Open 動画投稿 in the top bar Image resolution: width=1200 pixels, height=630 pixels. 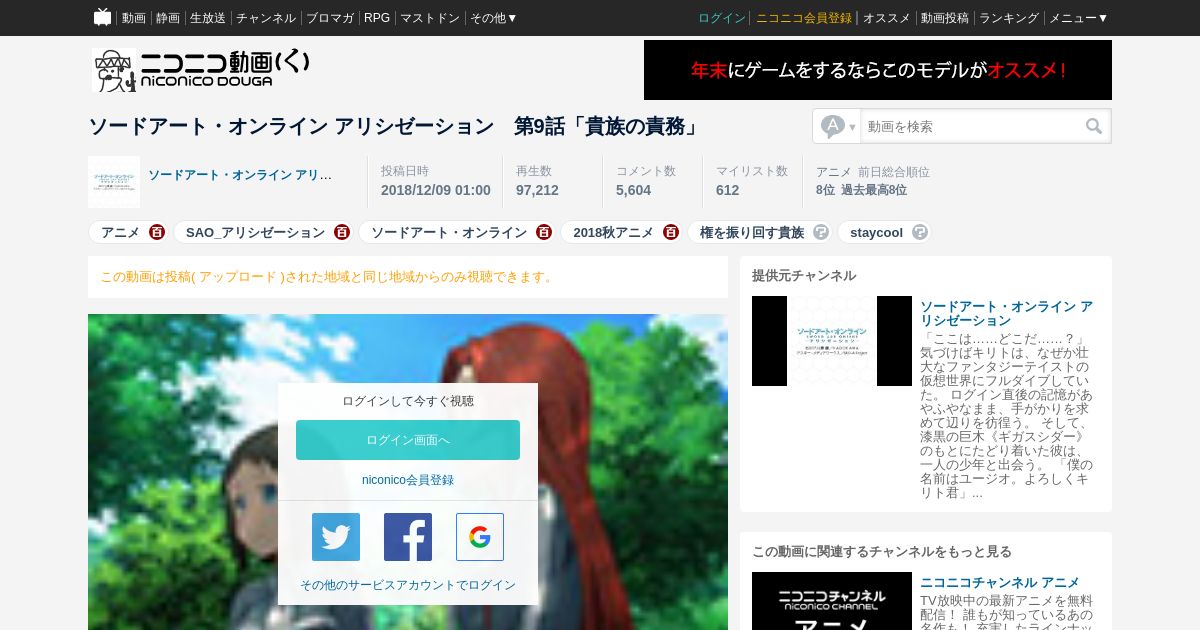pyautogui.click(x=945, y=18)
